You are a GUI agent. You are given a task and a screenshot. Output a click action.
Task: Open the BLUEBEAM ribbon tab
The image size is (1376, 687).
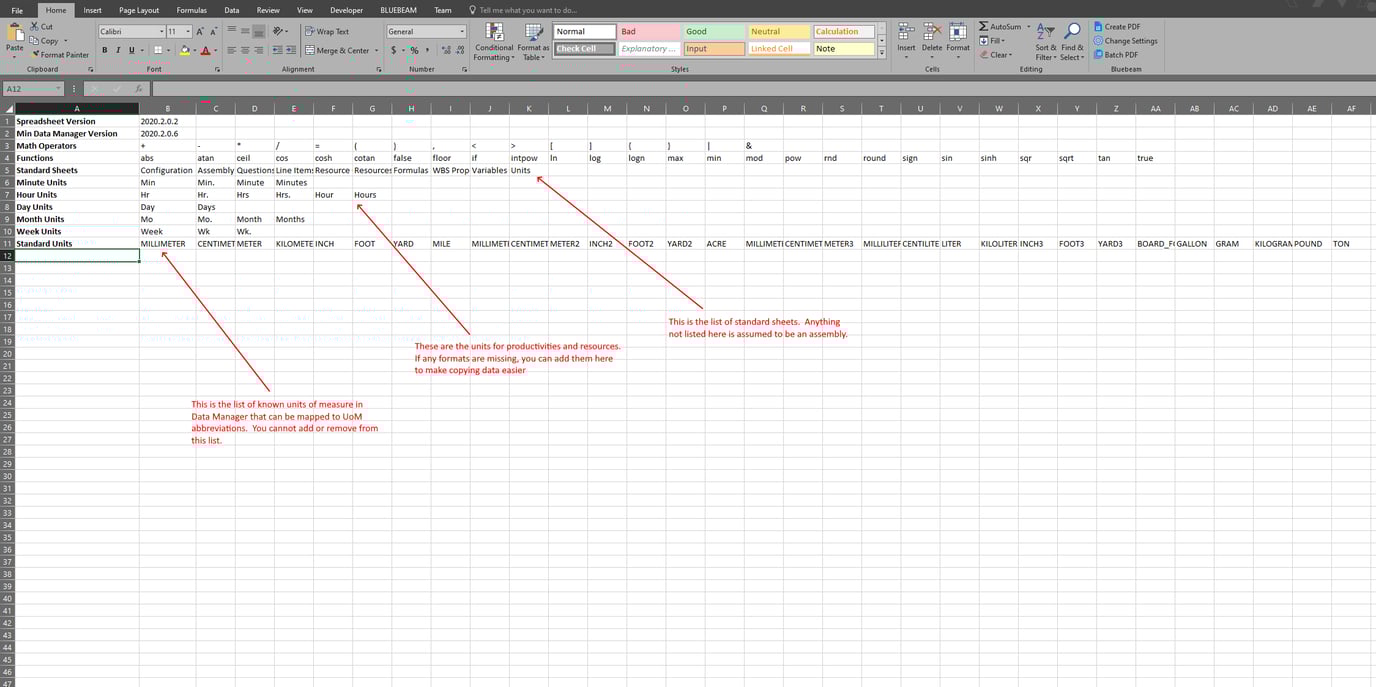point(397,9)
